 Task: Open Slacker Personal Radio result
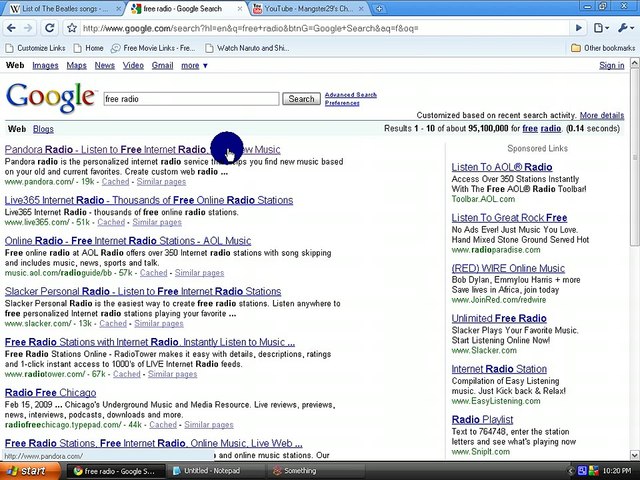(143, 291)
